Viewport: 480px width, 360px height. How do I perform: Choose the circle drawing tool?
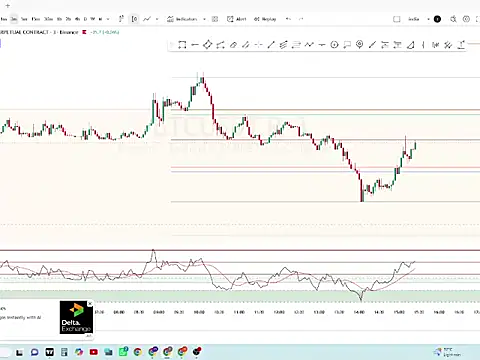(x=334, y=45)
